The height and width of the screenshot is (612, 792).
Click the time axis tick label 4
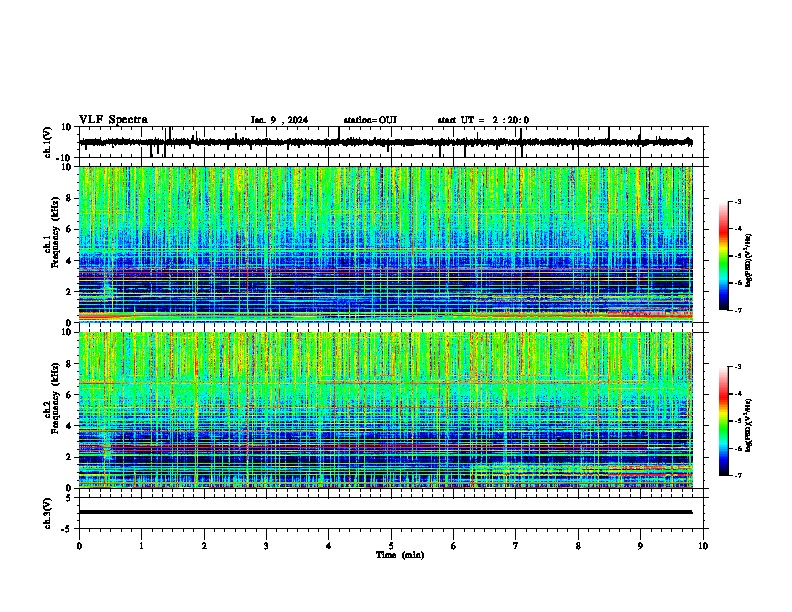329,546
